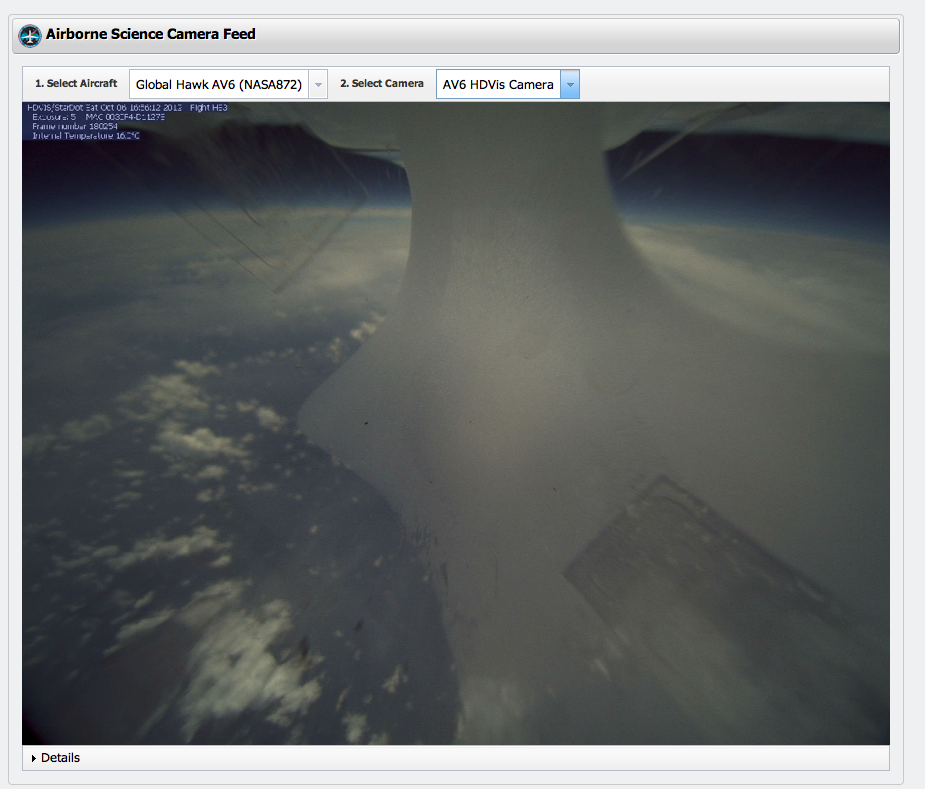Click the '2. Select Camera' label
The image size is (925, 789).
pyautogui.click(x=381, y=84)
